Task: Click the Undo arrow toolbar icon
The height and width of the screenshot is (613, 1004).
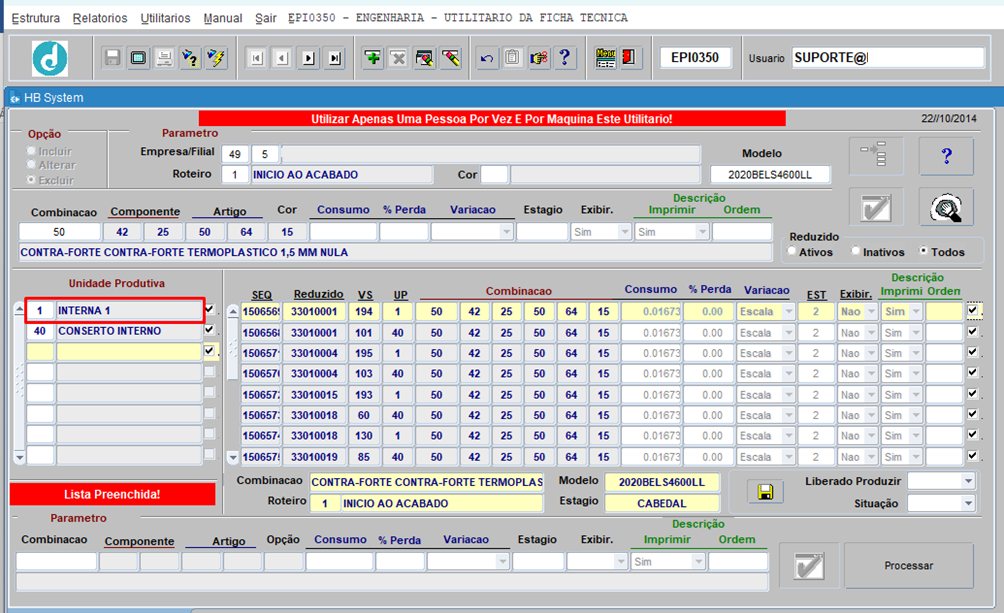Action: pos(487,58)
